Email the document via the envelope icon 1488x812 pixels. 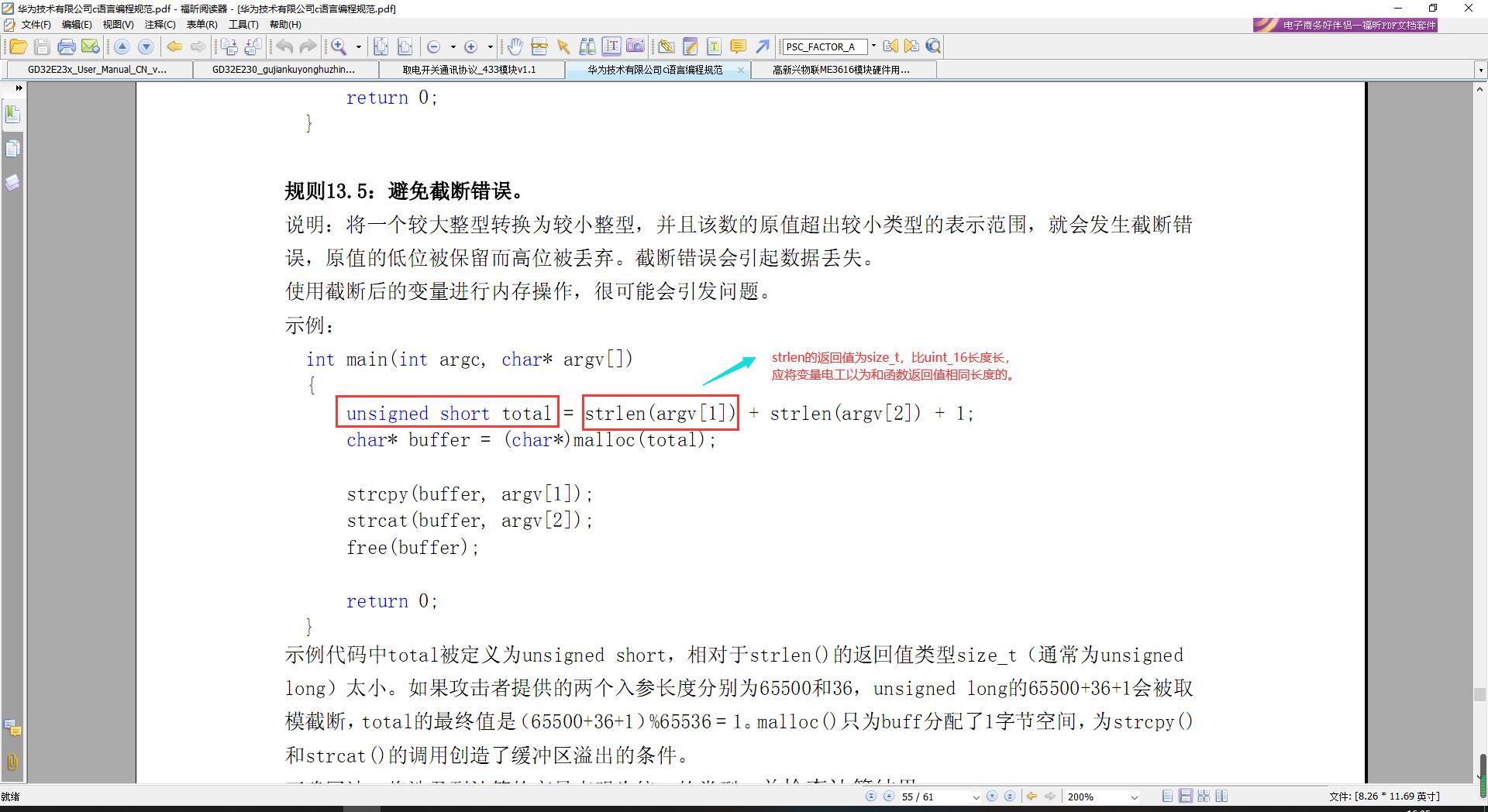point(91,46)
